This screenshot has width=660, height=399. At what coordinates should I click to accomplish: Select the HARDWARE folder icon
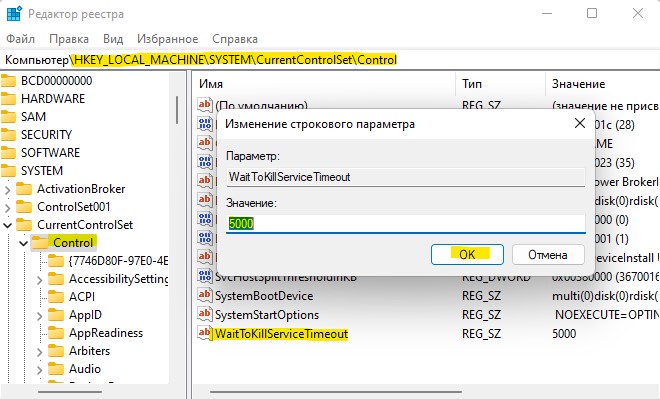point(8,98)
